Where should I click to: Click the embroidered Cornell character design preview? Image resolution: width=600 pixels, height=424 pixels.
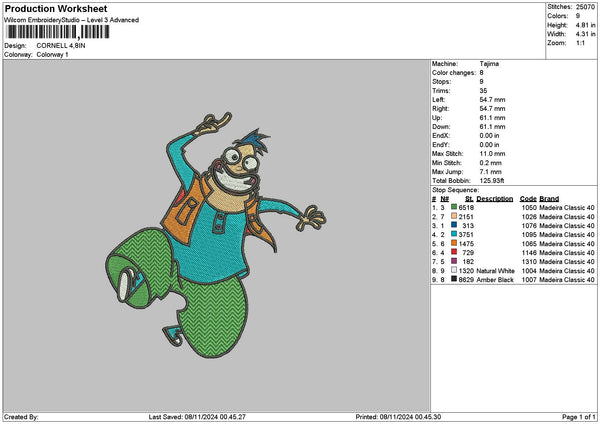(x=215, y=235)
